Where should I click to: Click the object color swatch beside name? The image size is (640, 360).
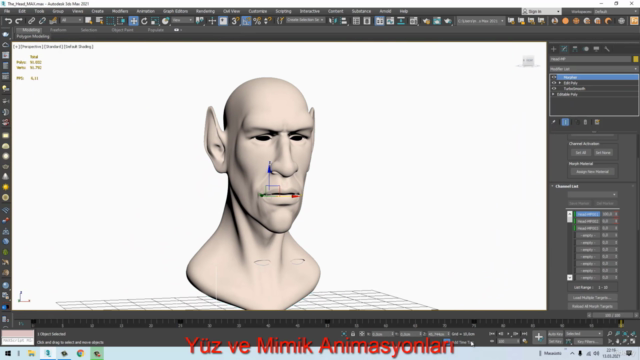tap(636, 59)
